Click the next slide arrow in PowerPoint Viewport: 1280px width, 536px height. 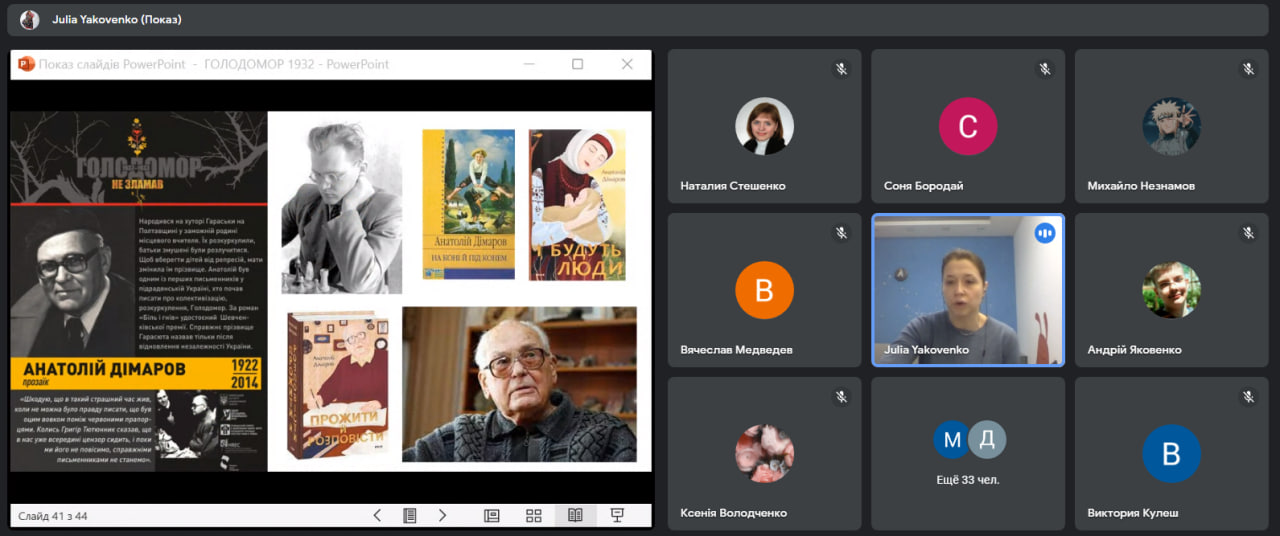(442, 515)
